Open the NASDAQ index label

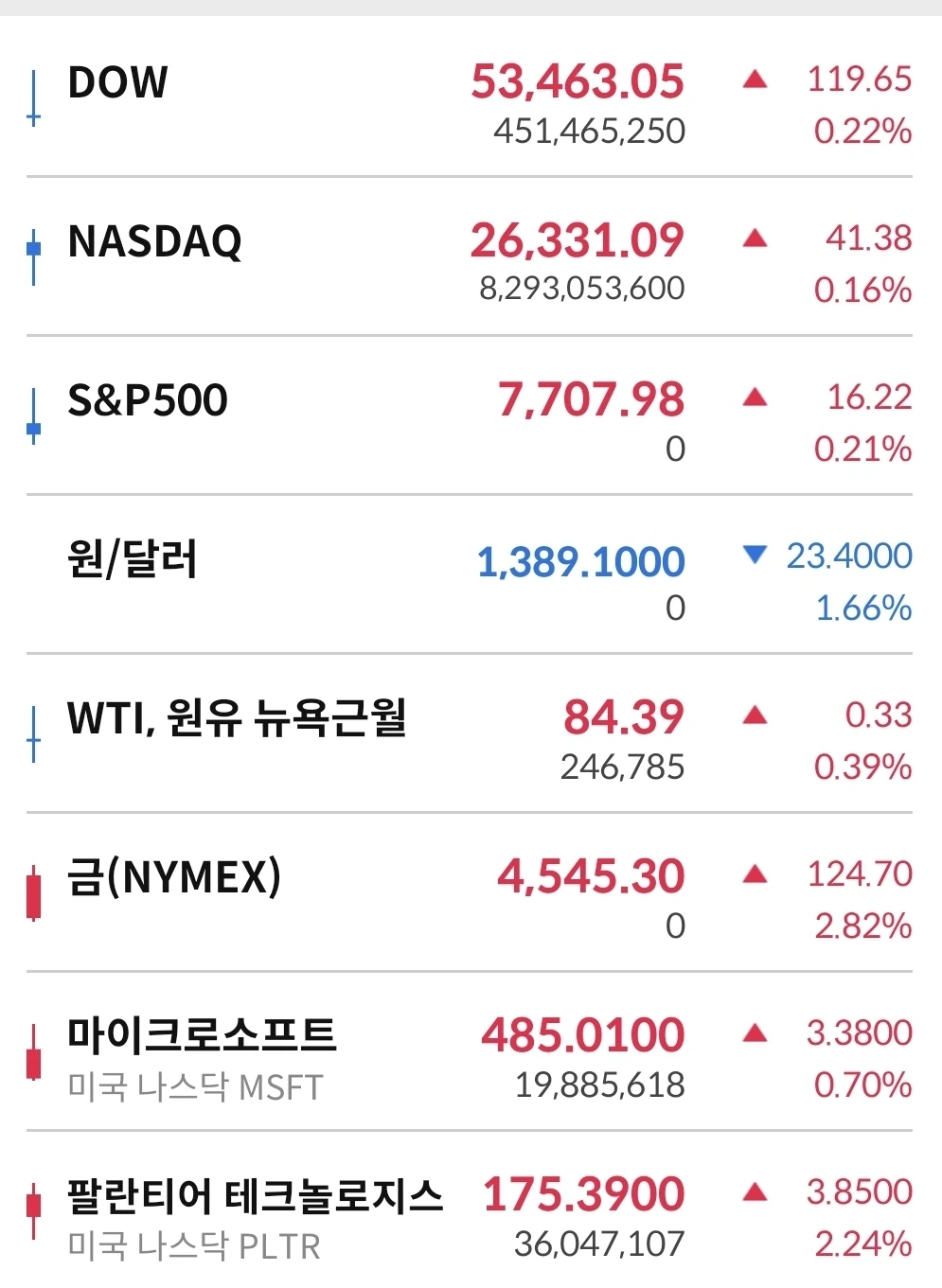(x=155, y=241)
